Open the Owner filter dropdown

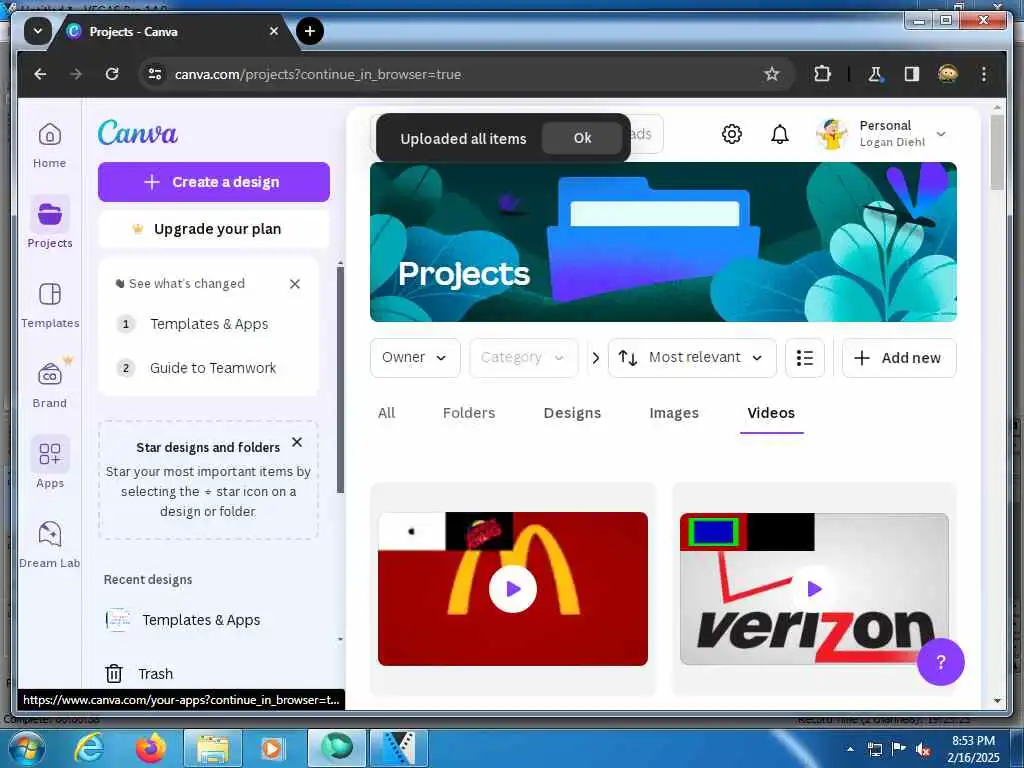click(415, 358)
